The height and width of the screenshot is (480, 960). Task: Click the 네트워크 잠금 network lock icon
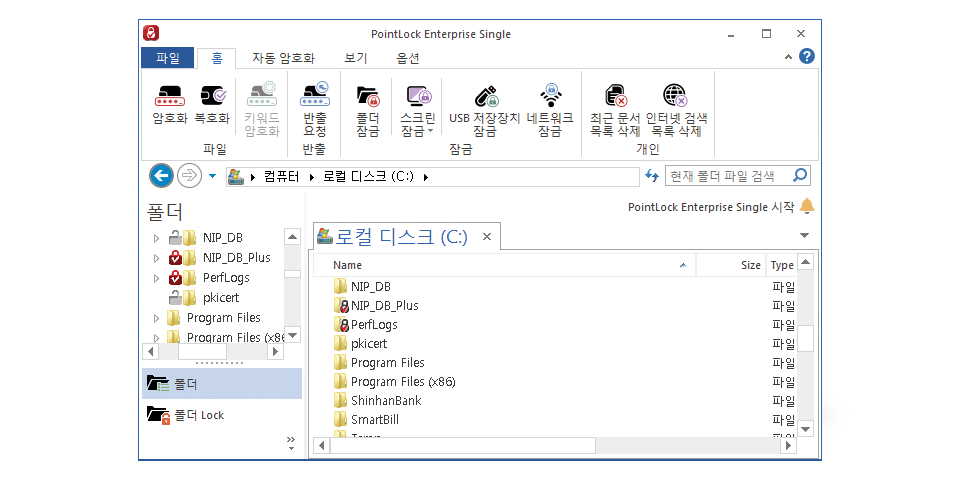tap(550, 95)
